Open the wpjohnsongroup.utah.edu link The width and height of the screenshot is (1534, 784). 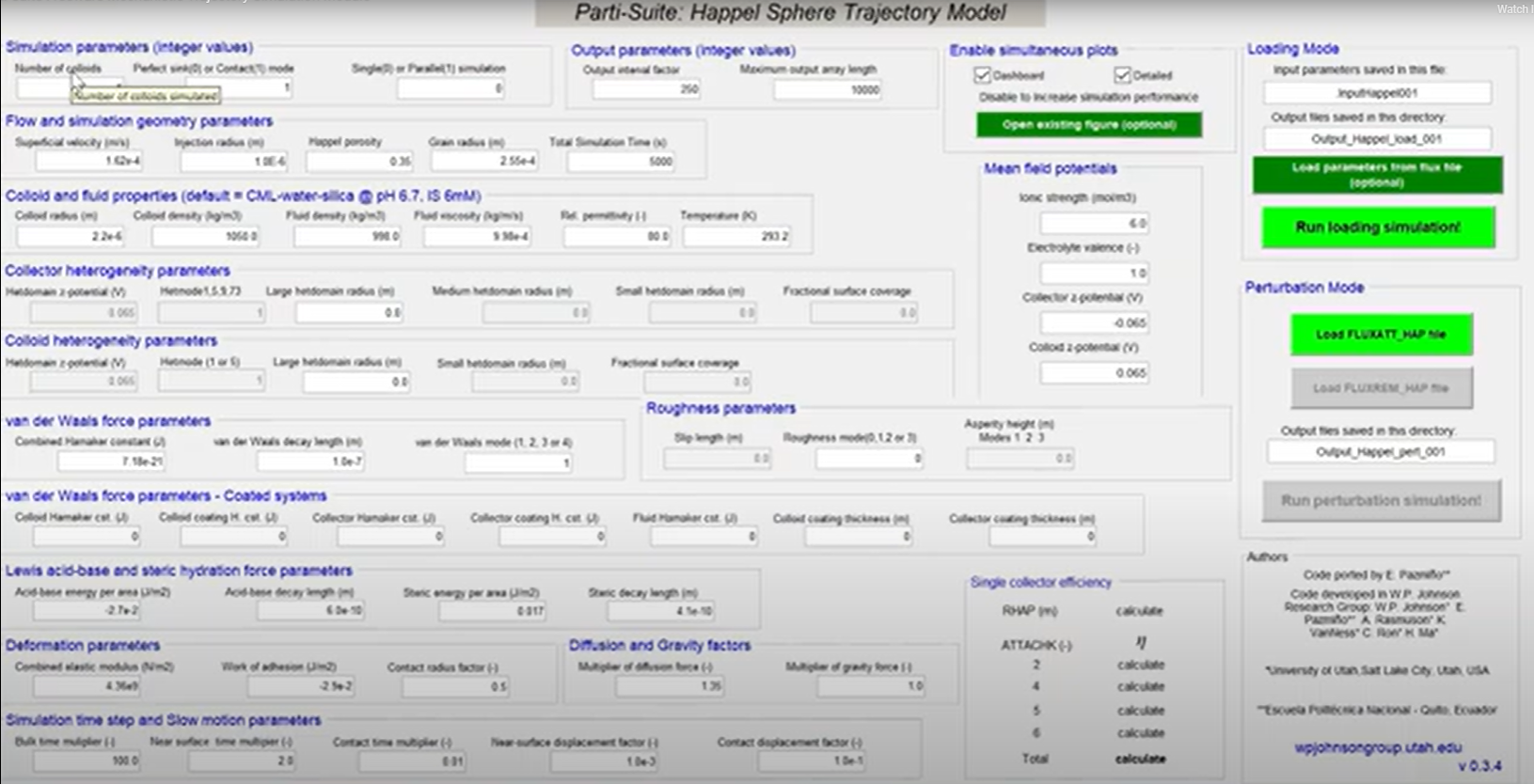[1378, 747]
